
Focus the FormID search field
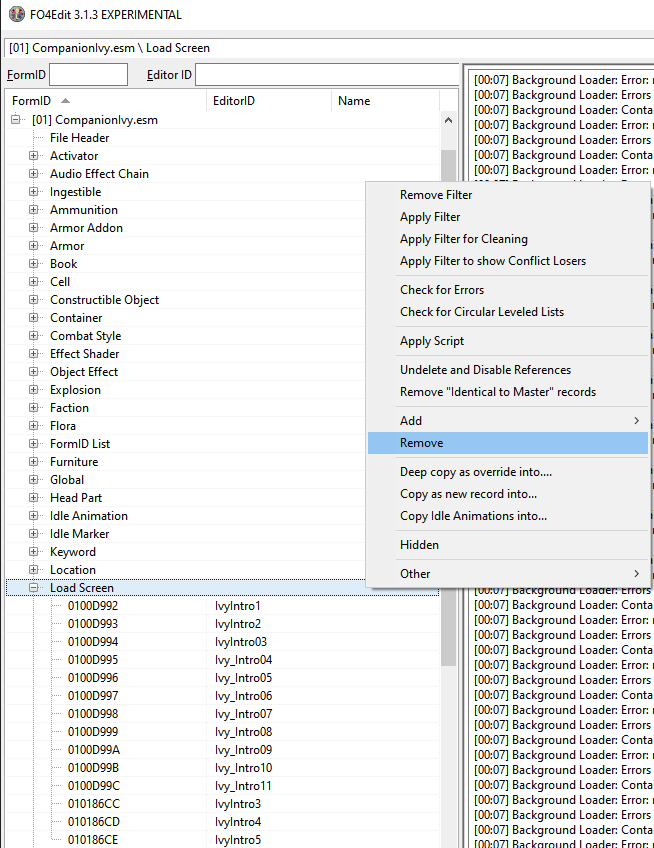click(x=88, y=75)
